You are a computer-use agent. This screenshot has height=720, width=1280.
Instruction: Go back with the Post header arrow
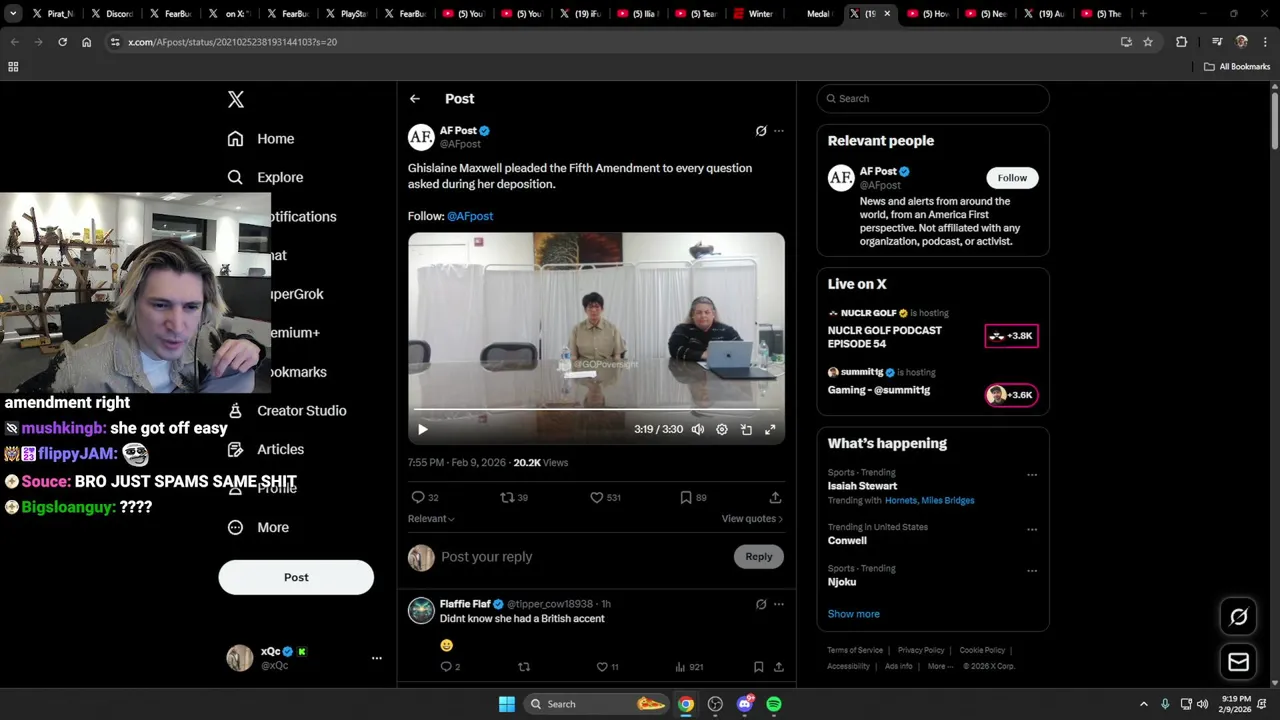click(x=415, y=99)
